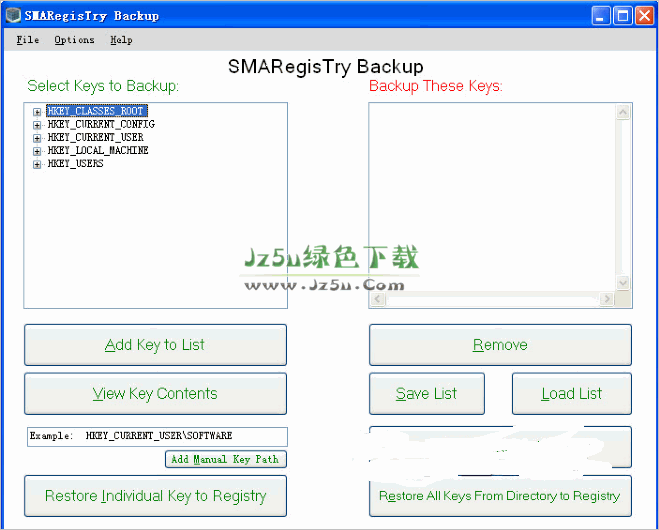Click Add Manual Key Path button
This screenshot has width=659, height=530.
pyautogui.click(x=226, y=459)
